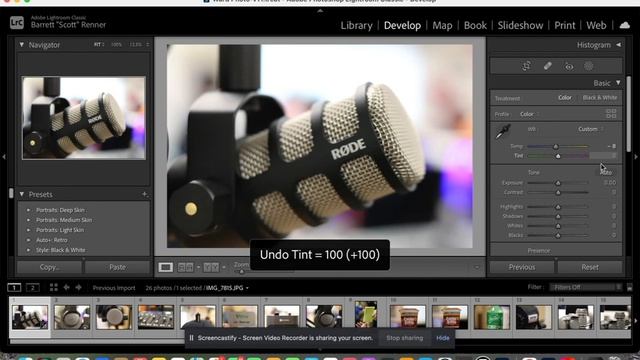The height and width of the screenshot is (360, 640).
Task: Toggle the filter switch at filmstrip right
Action: point(629,287)
